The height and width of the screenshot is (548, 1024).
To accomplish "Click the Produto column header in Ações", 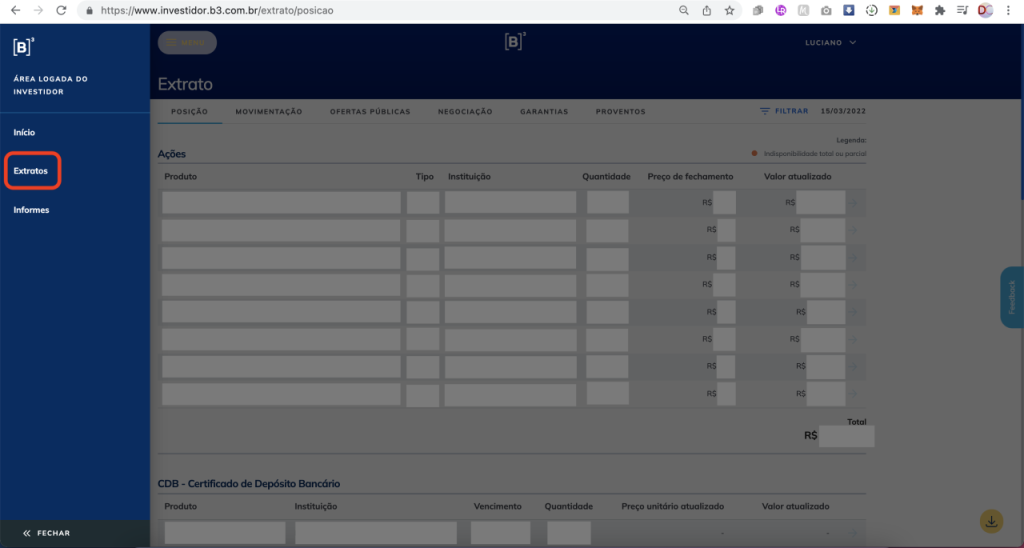I will tap(180, 176).
